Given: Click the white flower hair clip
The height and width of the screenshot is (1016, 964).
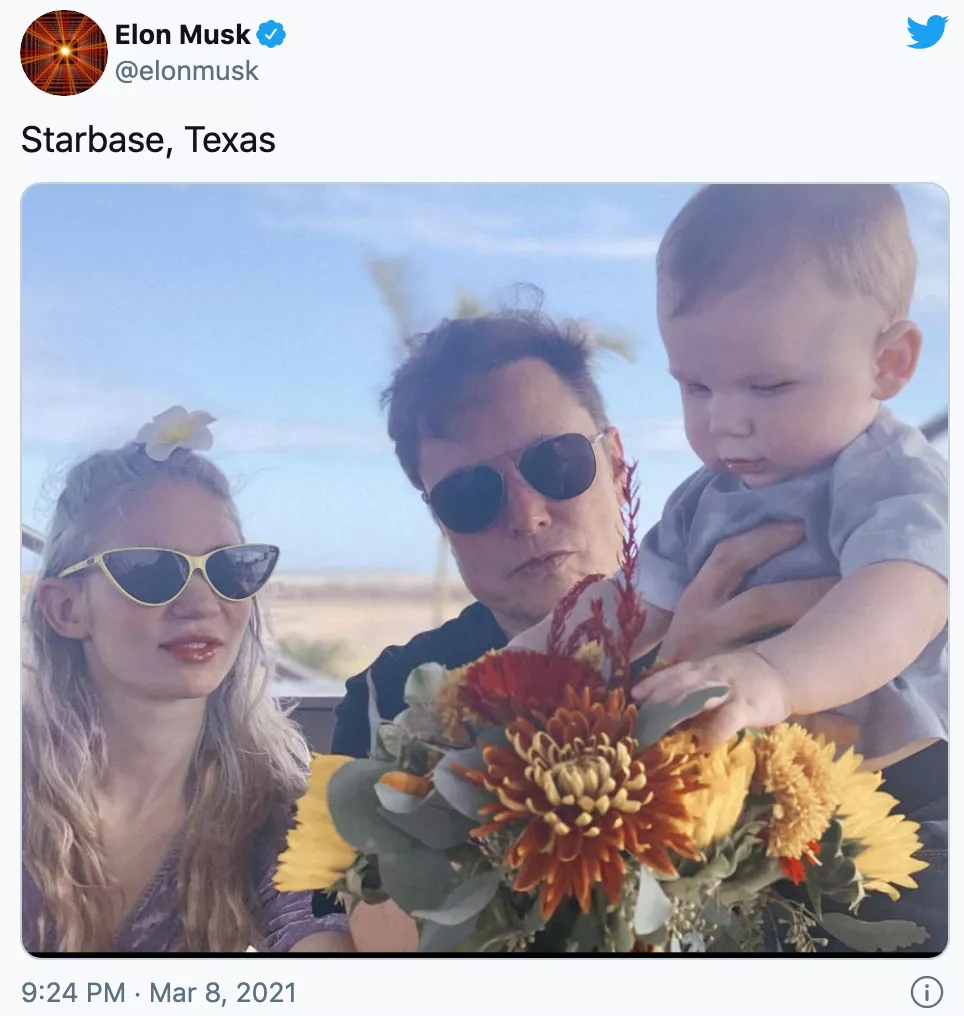Looking at the screenshot, I should [x=175, y=432].
